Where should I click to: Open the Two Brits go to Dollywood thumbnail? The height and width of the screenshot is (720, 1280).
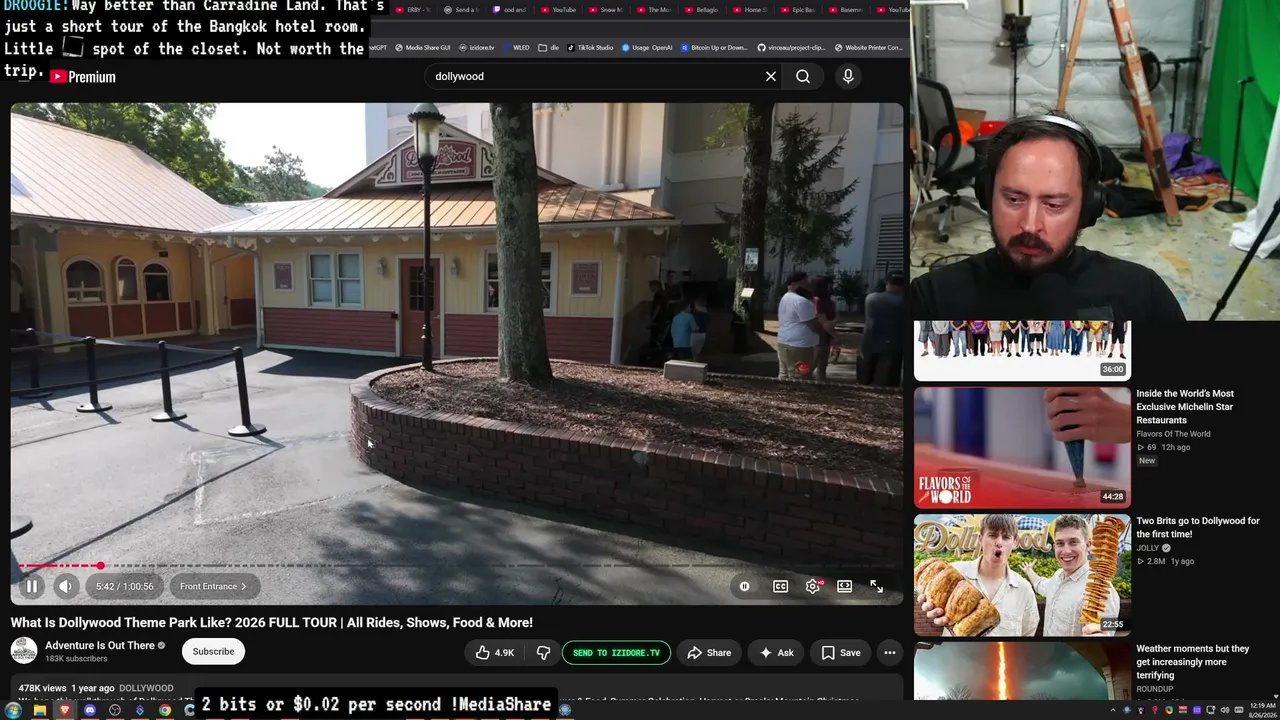1022,575
